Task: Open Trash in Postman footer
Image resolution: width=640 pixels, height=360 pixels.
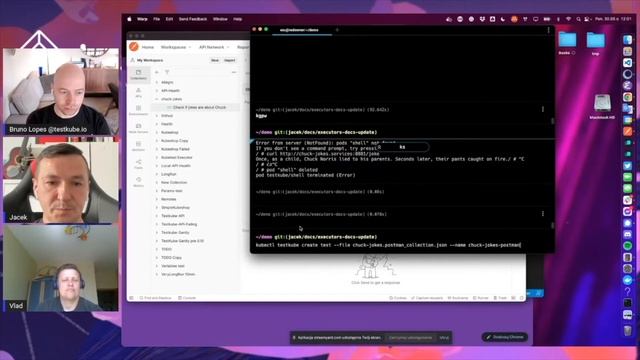Action: pyautogui.click(x=500, y=298)
